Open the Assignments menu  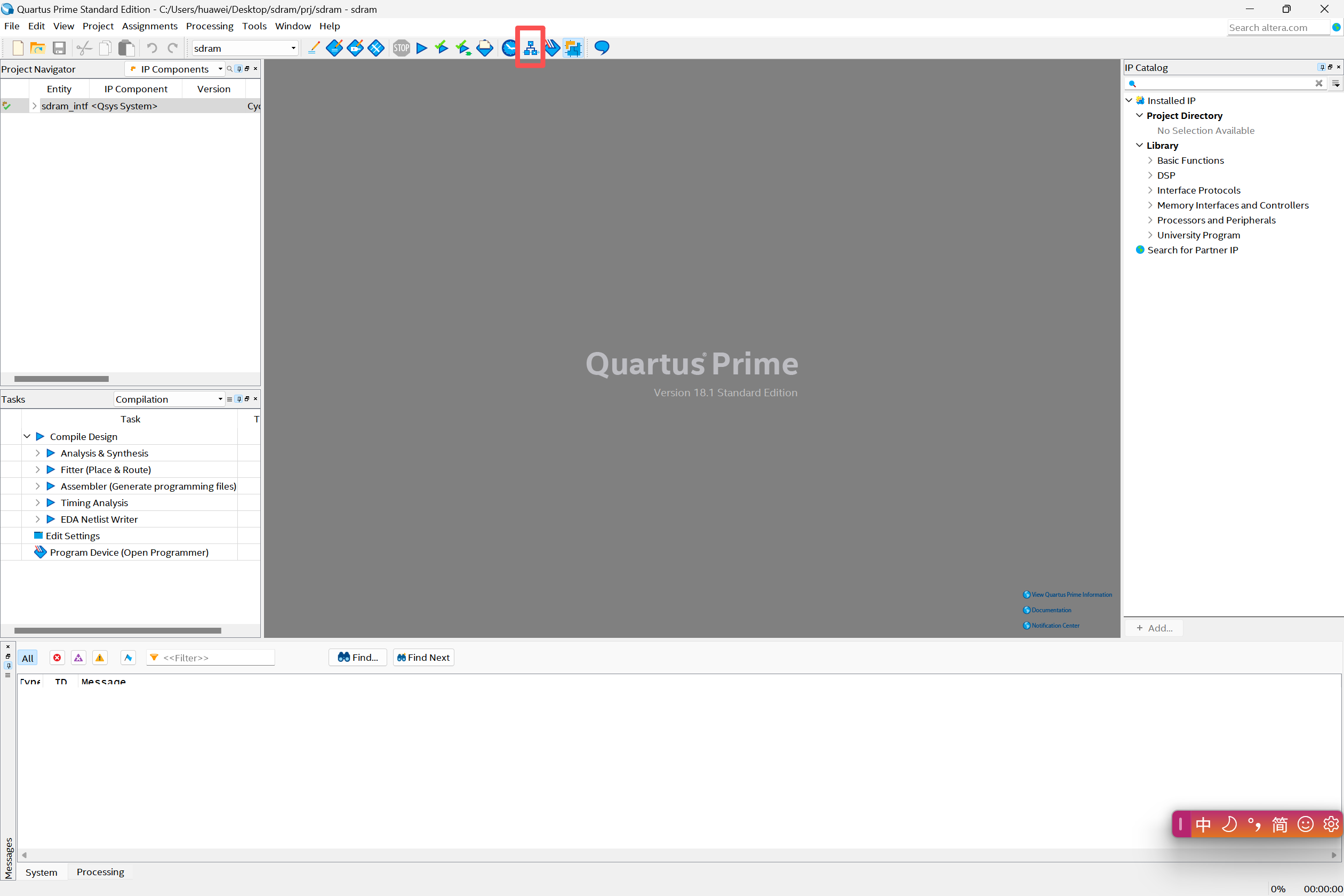click(x=149, y=26)
